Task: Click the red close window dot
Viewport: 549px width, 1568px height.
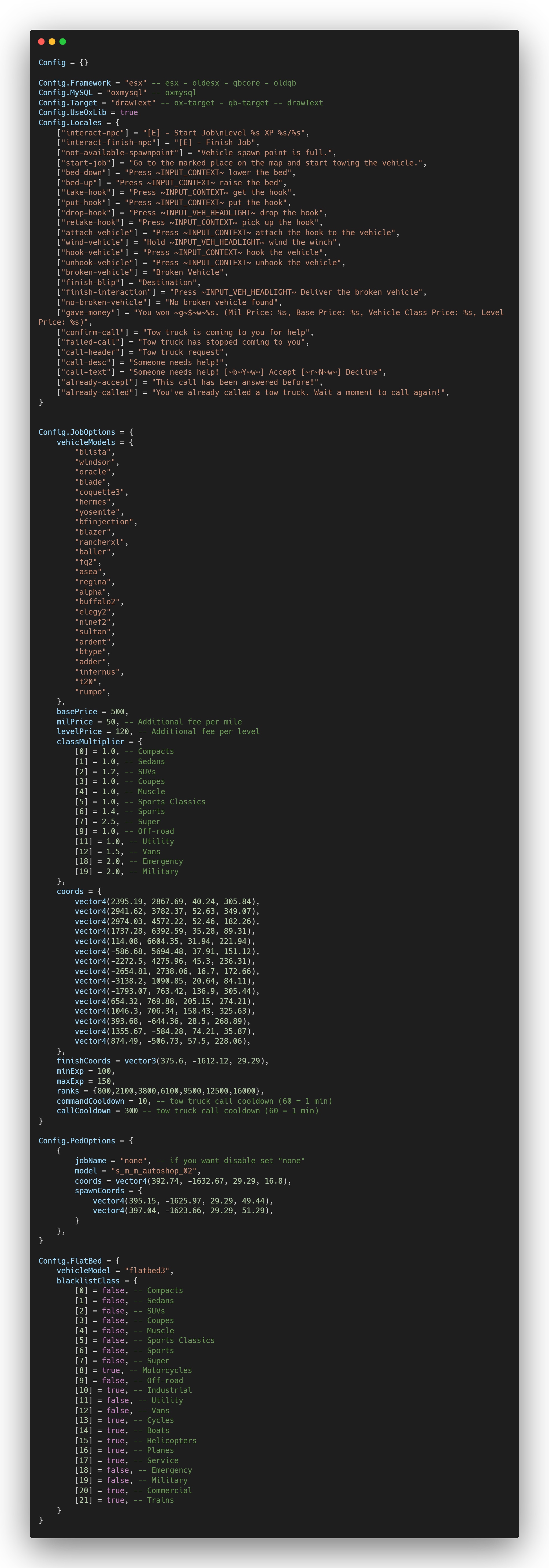Action: click(41, 41)
